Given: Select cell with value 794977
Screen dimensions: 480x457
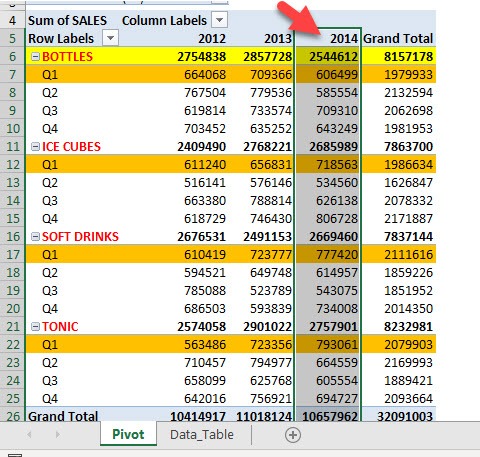Looking at the screenshot, I should (x=271, y=363).
